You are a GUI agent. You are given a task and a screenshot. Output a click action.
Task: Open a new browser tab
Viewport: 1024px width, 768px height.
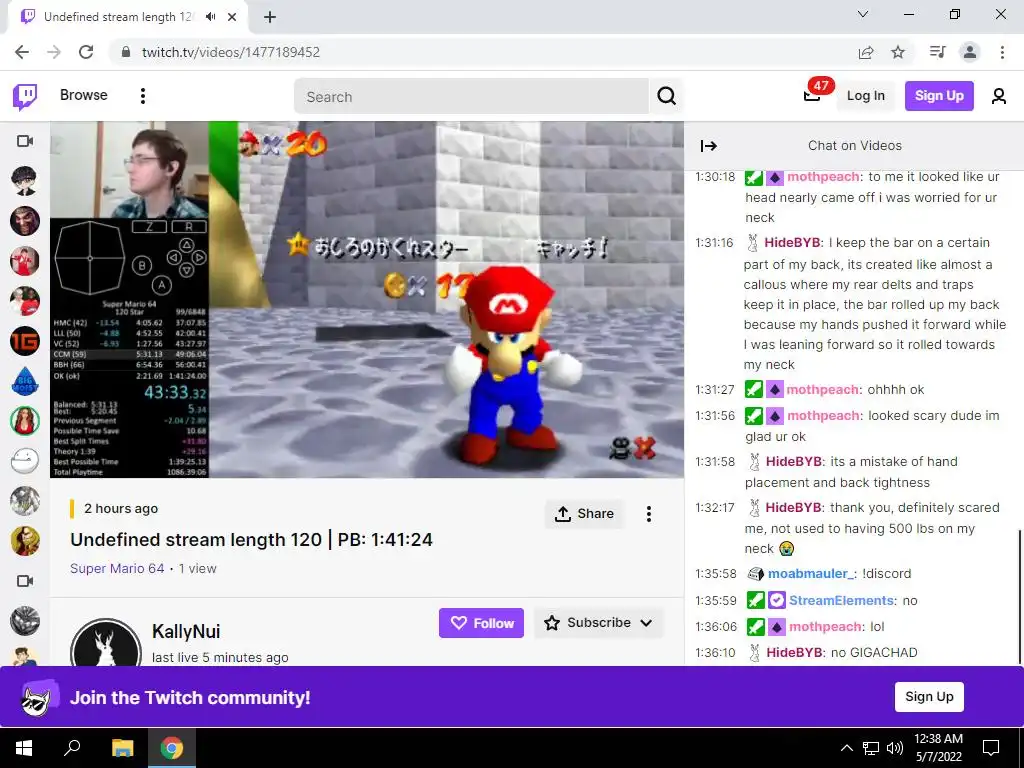[270, 18]
